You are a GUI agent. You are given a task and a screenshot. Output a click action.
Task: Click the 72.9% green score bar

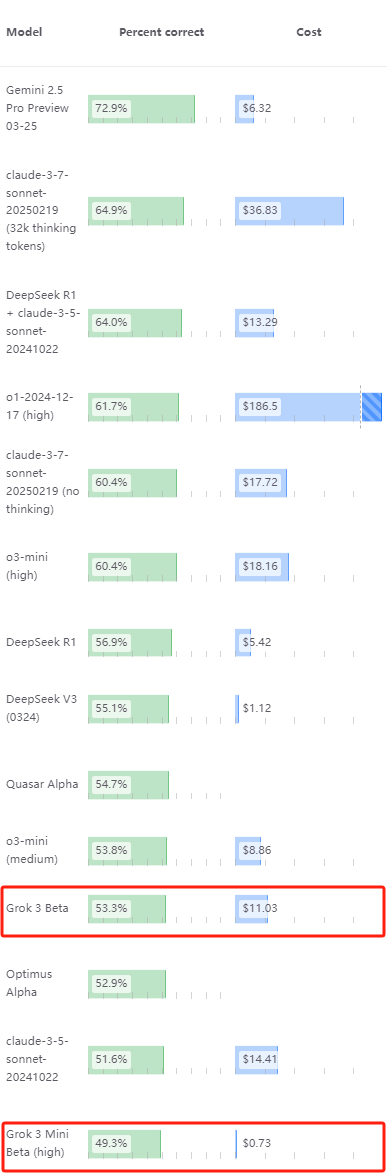pos(141,109)
